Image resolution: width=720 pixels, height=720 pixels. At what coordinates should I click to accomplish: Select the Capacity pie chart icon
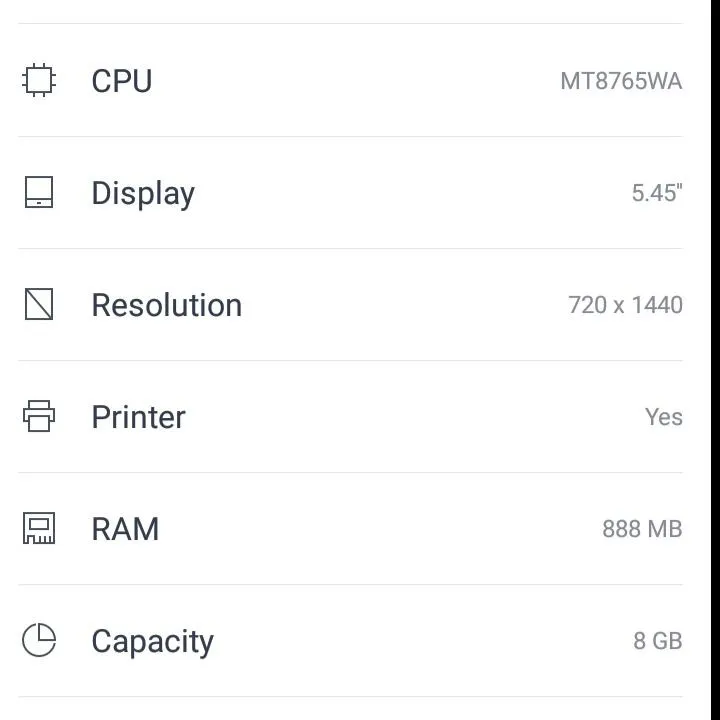pos(39,640)
